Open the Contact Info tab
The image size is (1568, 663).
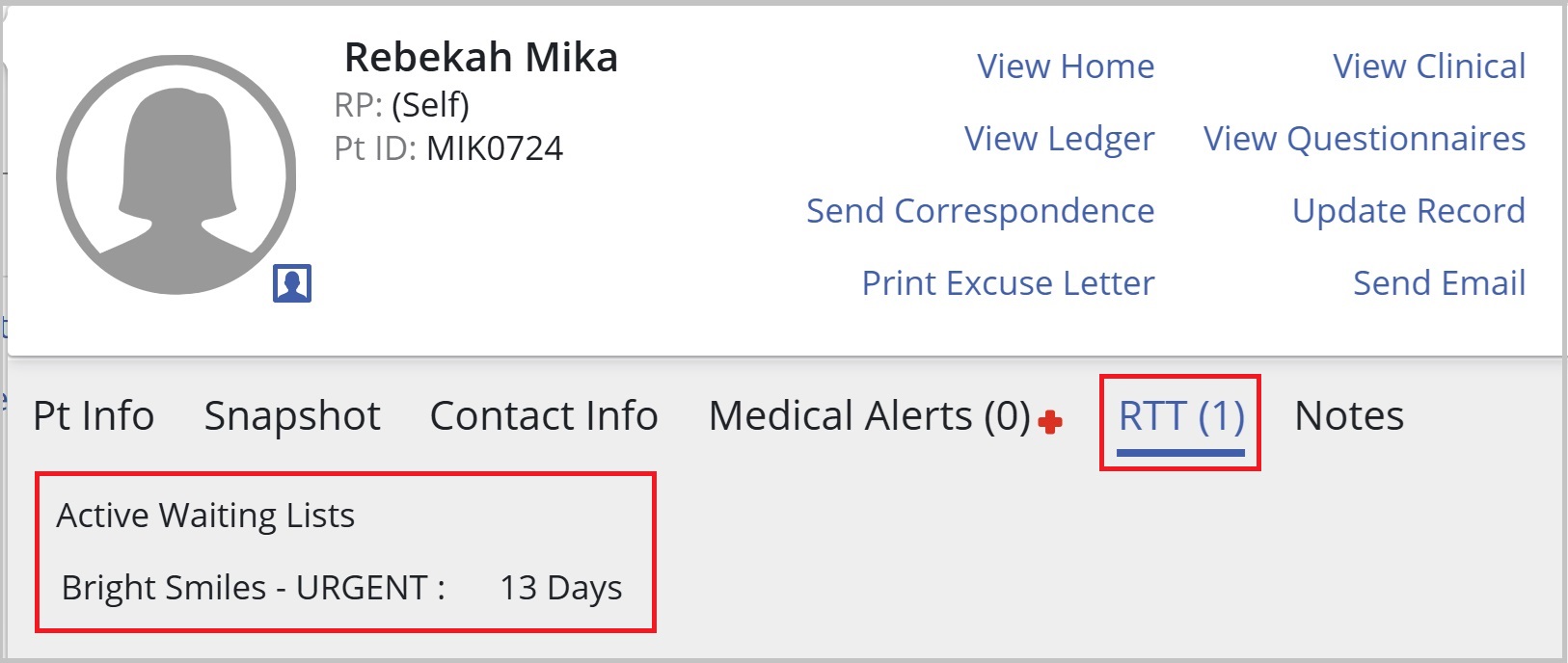tap(544, 416)
